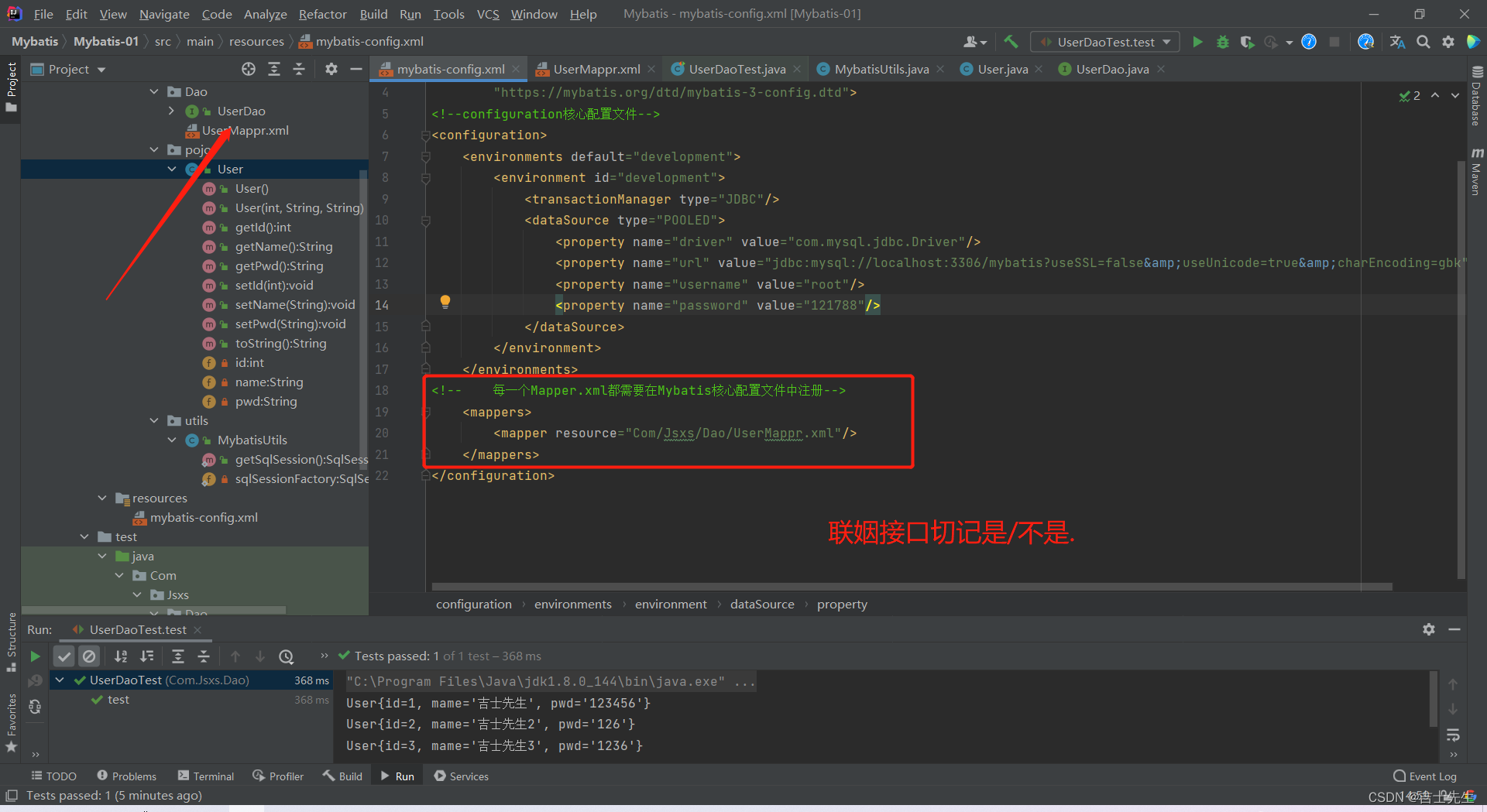Viewport: 1487px width, 812px height.
Task: Open Run panel settings gear
Action: (x=1429, y=629)
